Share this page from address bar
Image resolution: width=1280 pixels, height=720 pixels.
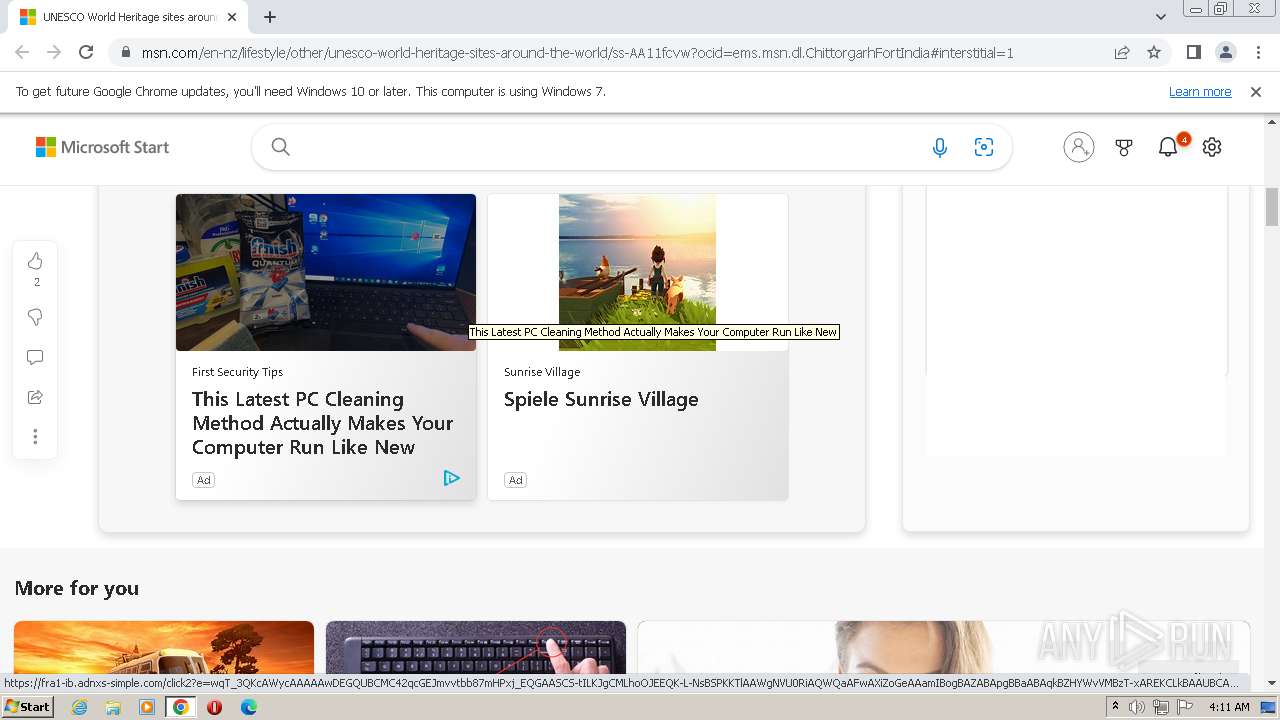(x=1122, y=52)
